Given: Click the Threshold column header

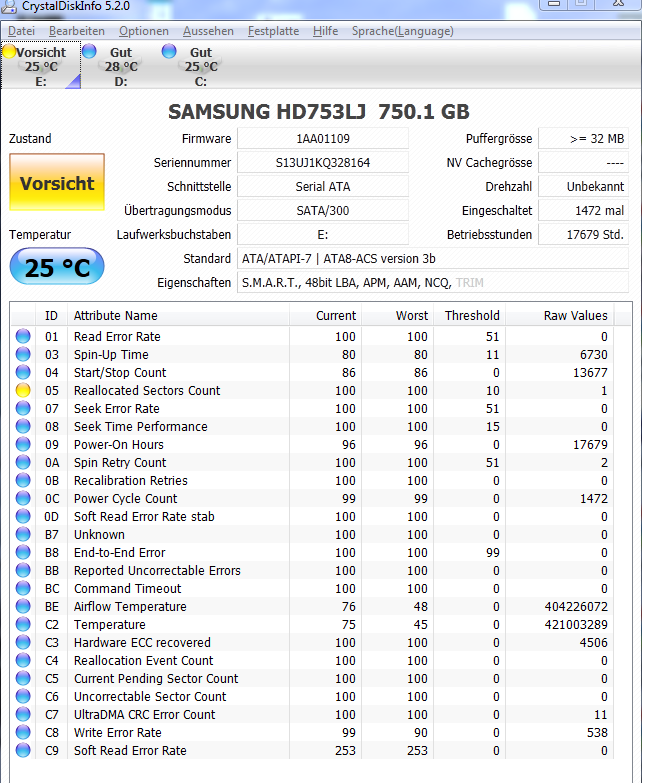Looking at the screenshot, I should tap(469, 315).
